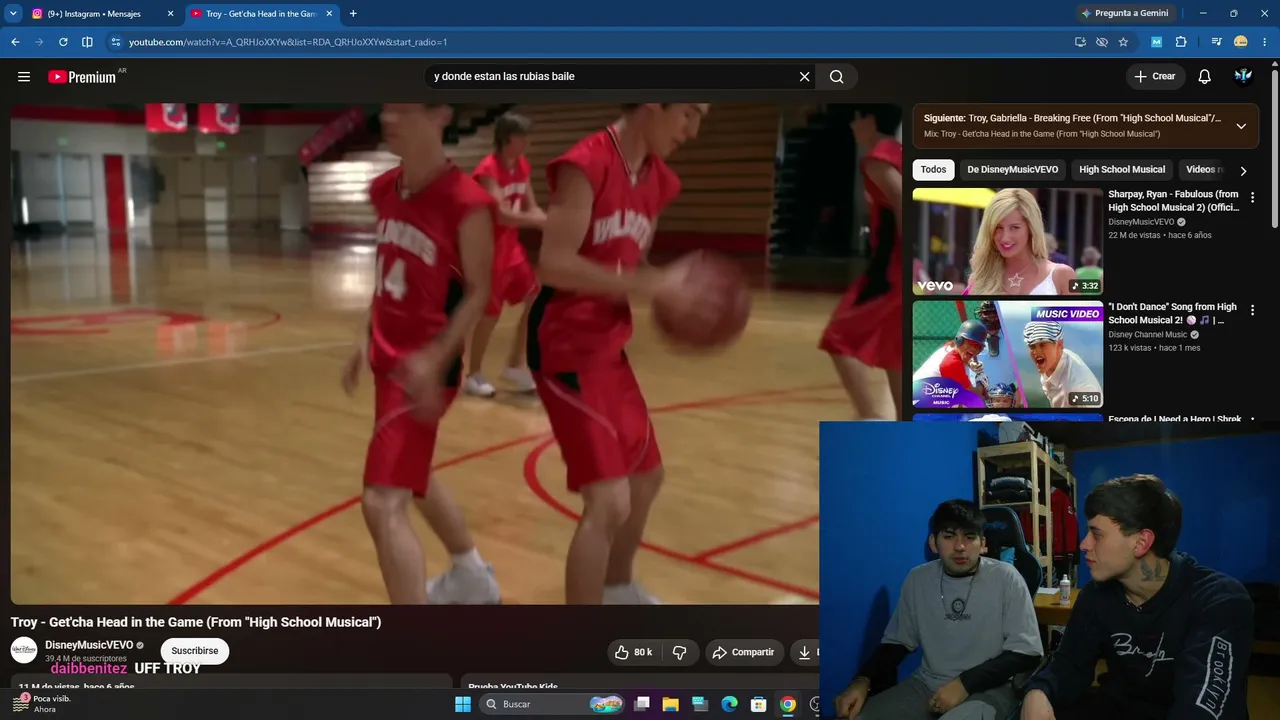Open the Poca visib. weather widget
Screen dimensions: 1280x720
click(40, 704)
